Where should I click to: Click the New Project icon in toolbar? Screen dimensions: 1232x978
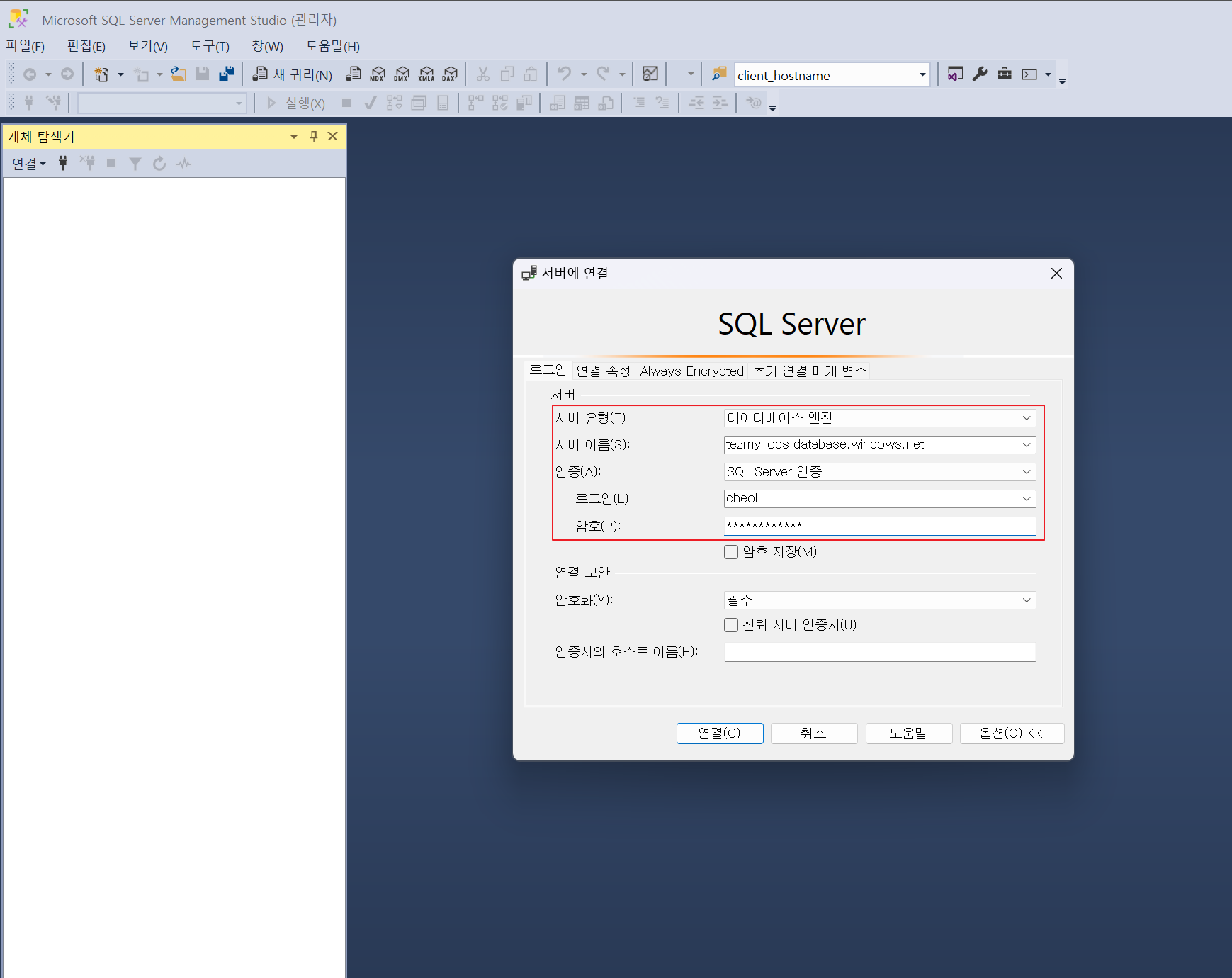[102, 74]
